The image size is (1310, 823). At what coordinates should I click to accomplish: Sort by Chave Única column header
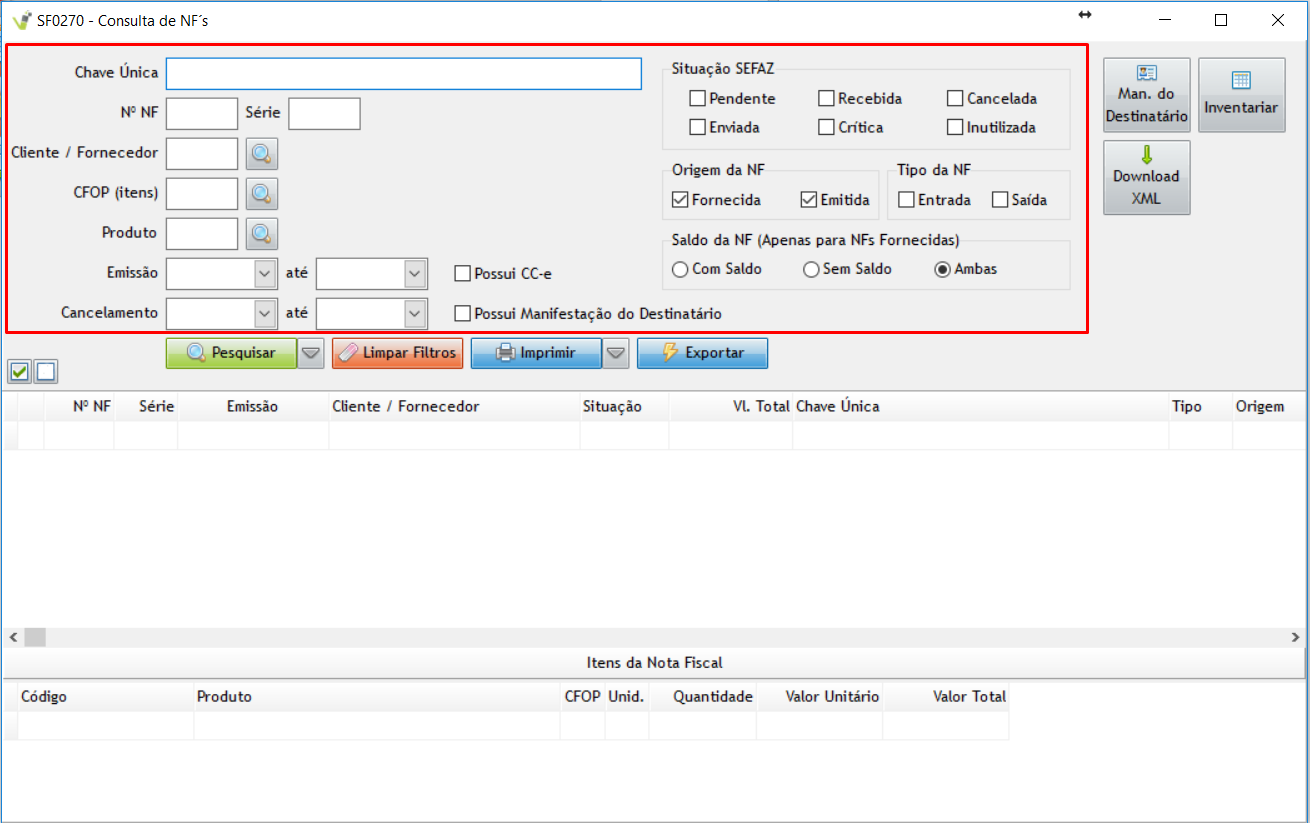coord(981,407)
